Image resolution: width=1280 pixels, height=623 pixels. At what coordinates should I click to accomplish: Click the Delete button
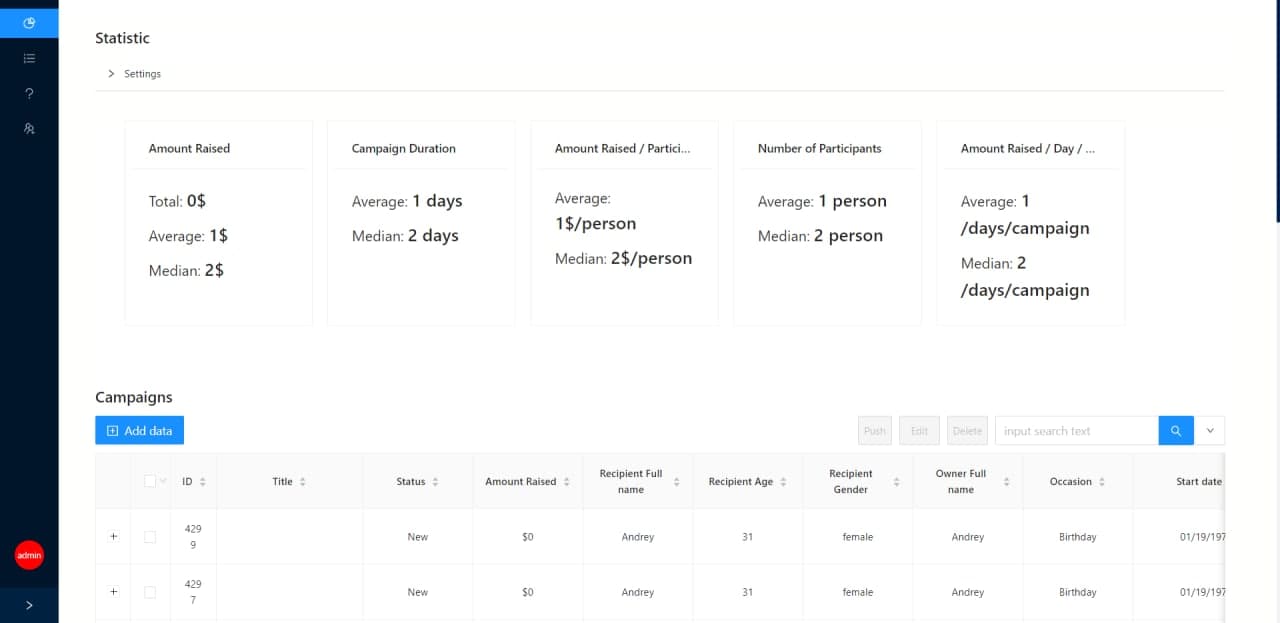pos(967,431)
